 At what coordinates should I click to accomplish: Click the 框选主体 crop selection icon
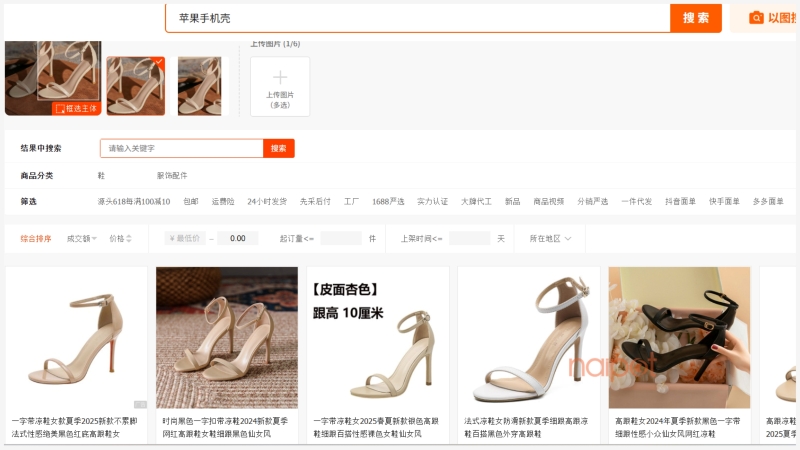60,108
